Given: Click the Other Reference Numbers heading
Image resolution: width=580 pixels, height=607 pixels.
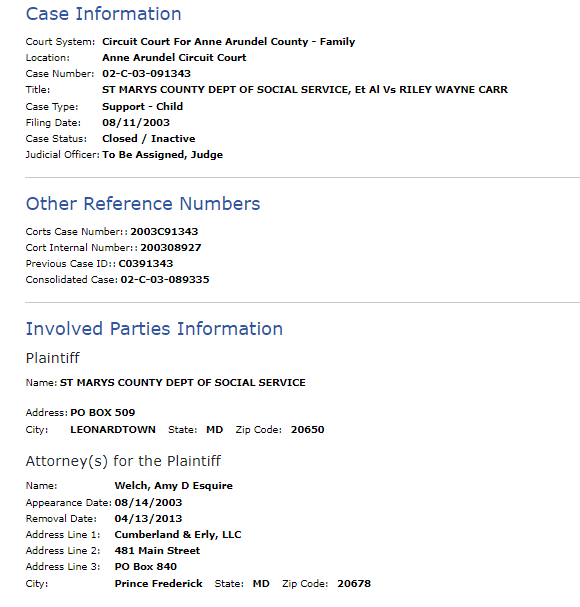Looking at the screenshot, I should point(143,204).
